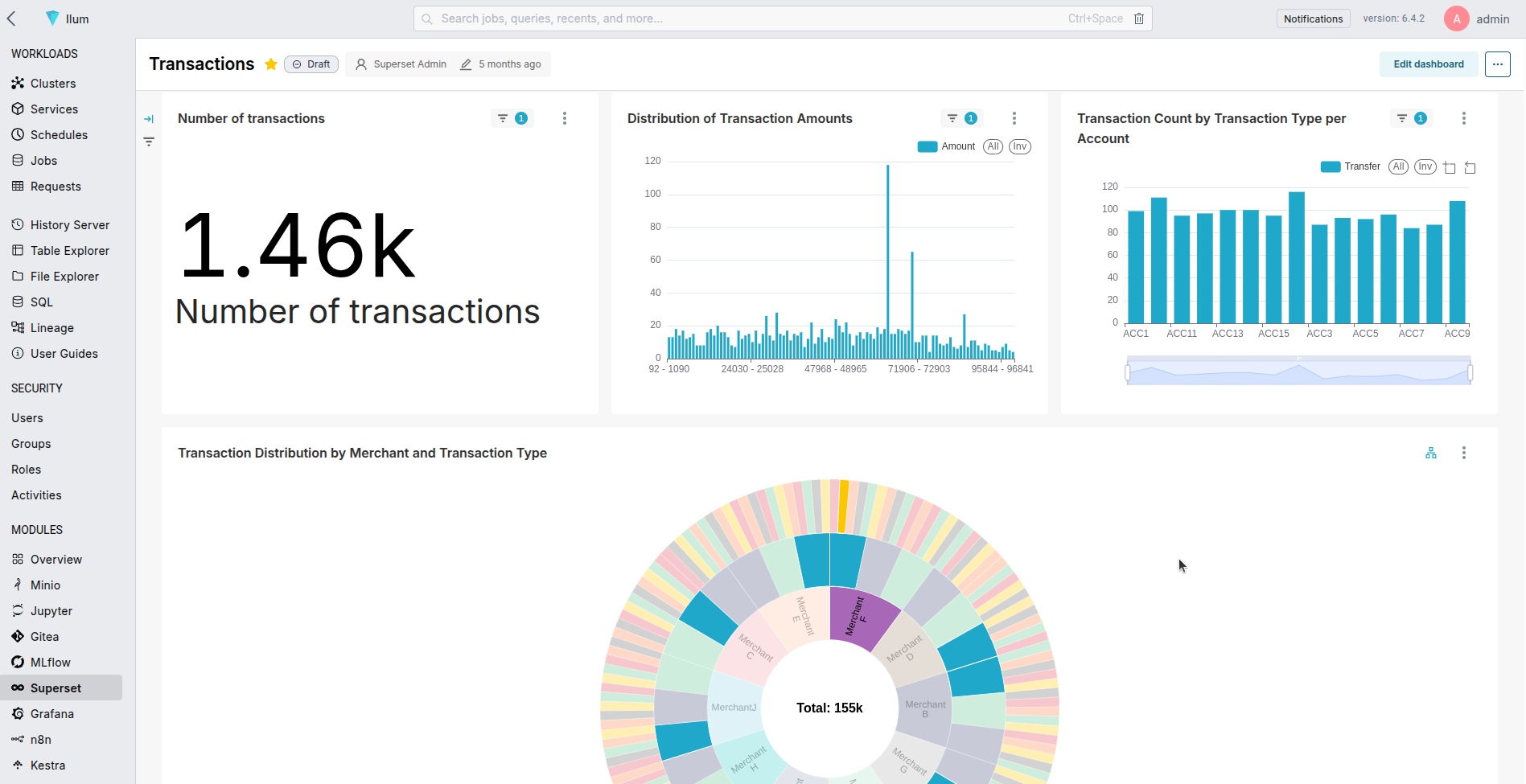Click the Kestra module icon
Screen dimensions: 1526x784
(x=18, y=766)
